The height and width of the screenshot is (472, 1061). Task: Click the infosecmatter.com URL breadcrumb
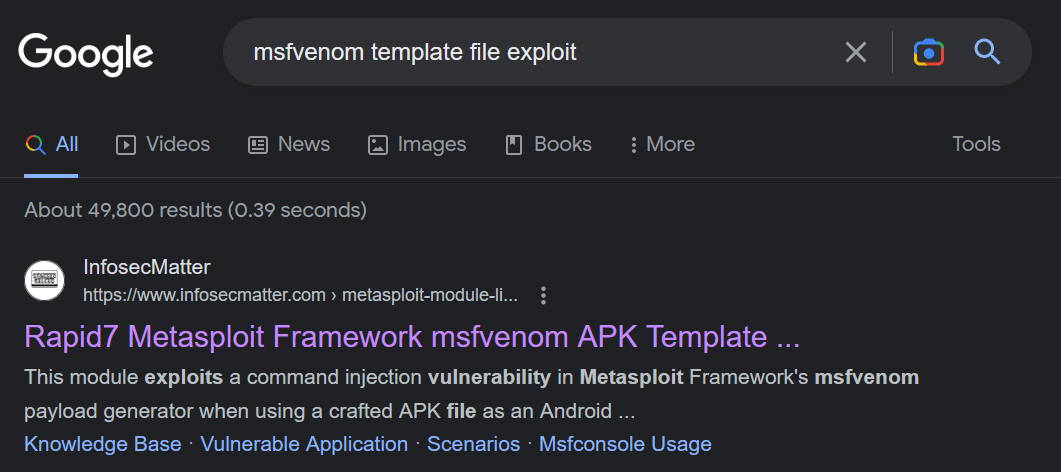[x=300, y=296]
